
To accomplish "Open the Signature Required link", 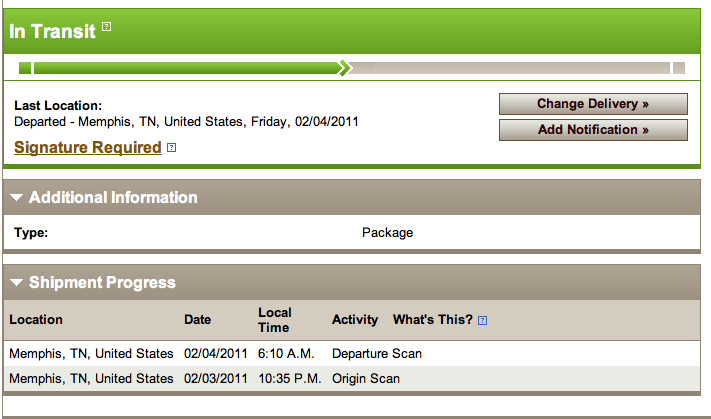I will [88, 148].
